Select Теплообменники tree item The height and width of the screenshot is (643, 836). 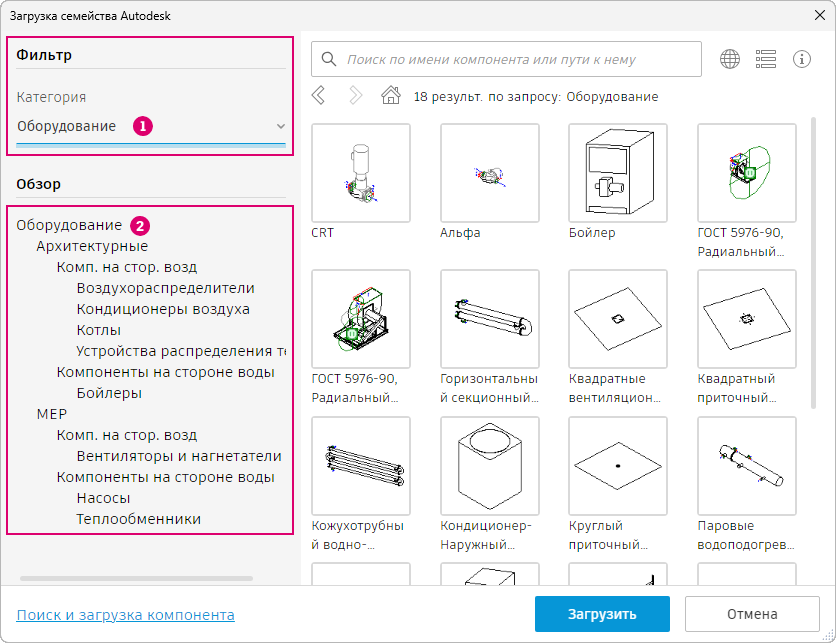139,519
